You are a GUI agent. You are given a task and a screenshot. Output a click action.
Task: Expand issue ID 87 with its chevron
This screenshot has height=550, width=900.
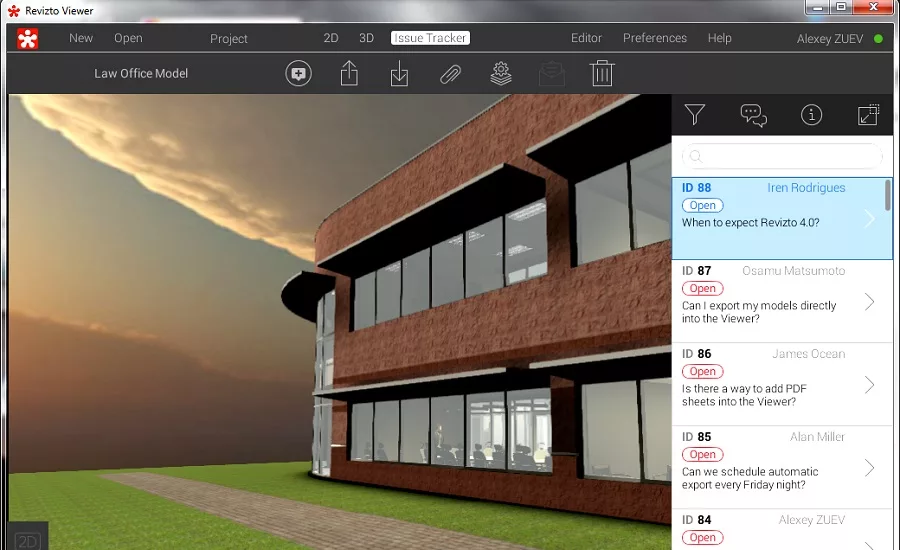pos(870,302)
